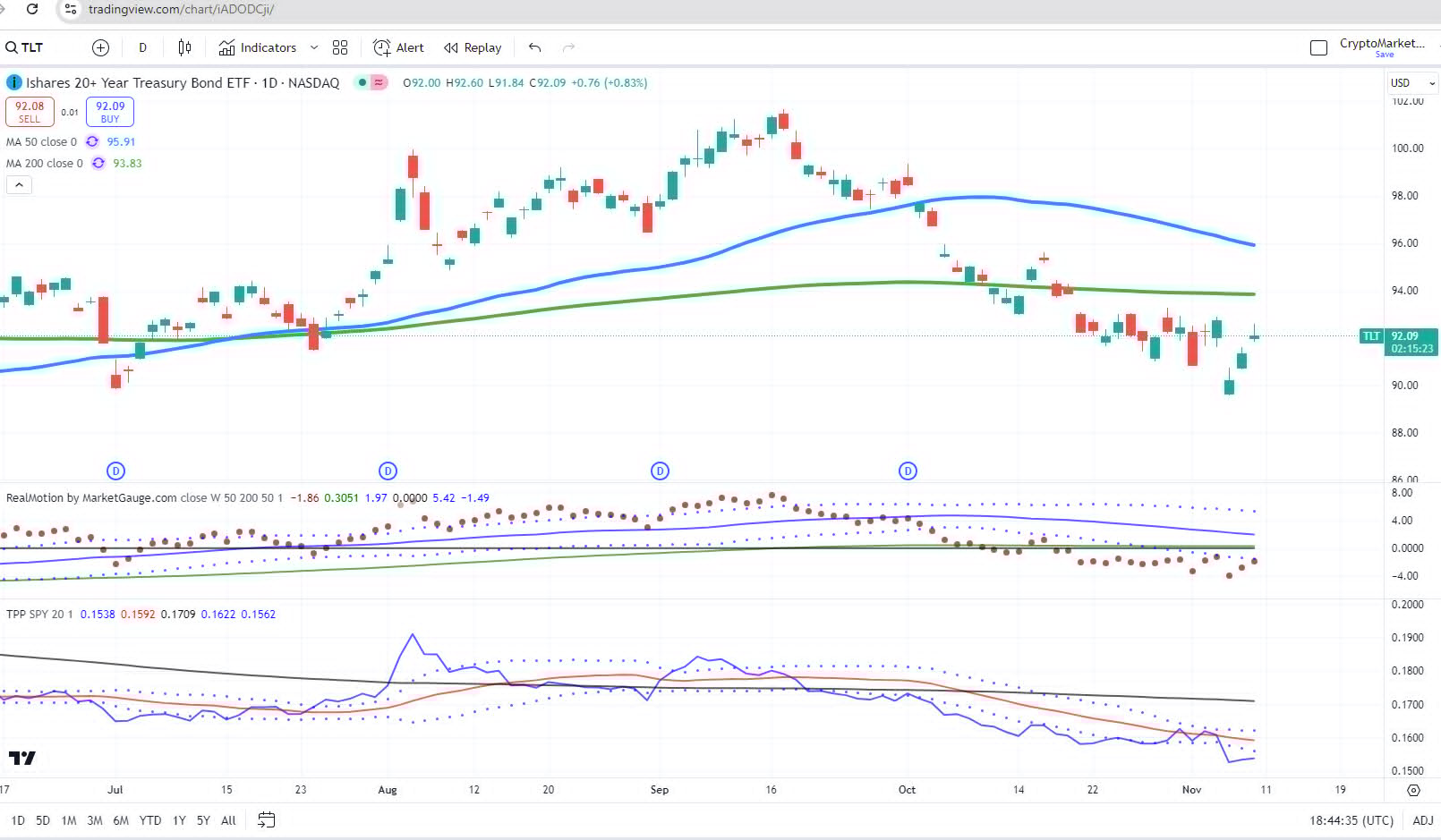Select the 1D time range
The height and width of the screenshot is (840, 1441).
pos(18,820)
